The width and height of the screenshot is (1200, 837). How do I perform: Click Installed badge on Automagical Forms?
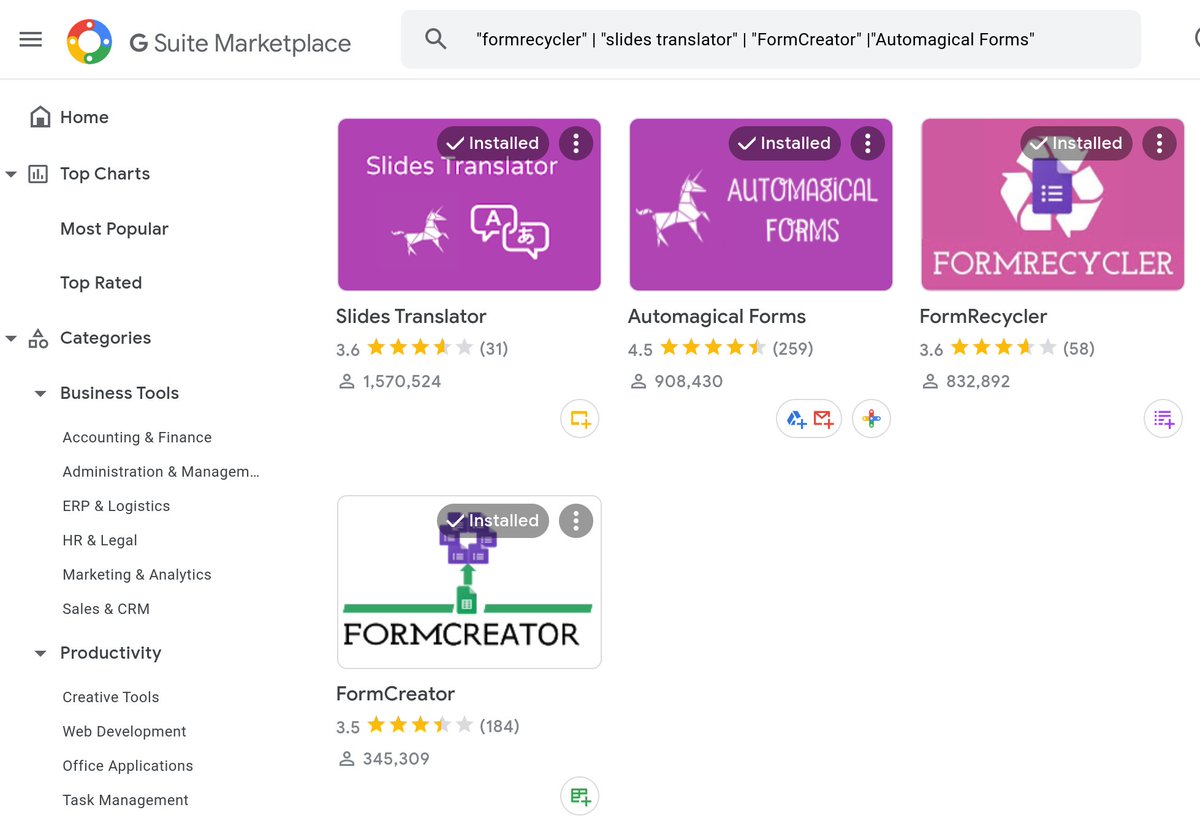tap(784, 143)
